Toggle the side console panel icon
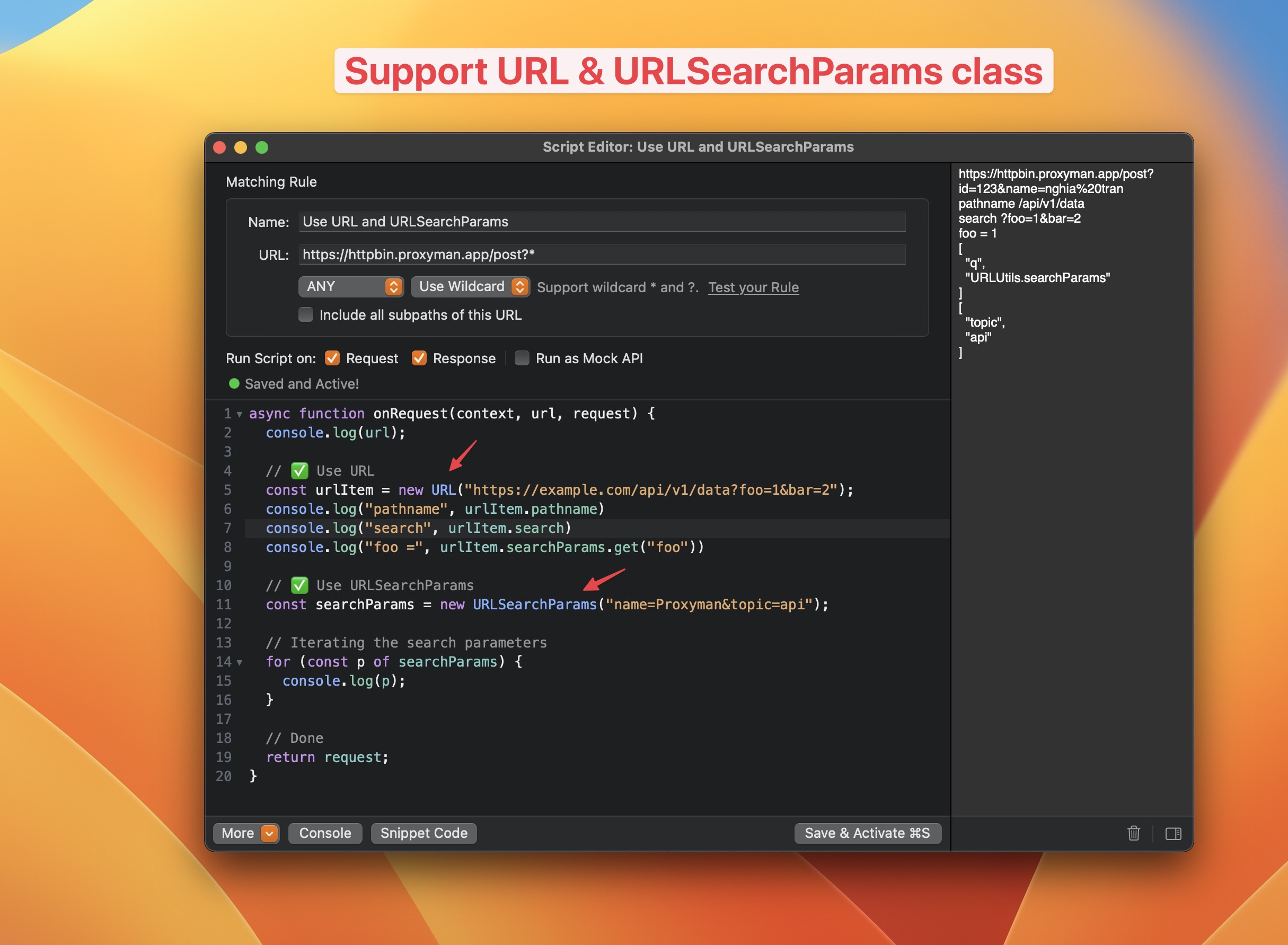 click(x=1173, y=834)
